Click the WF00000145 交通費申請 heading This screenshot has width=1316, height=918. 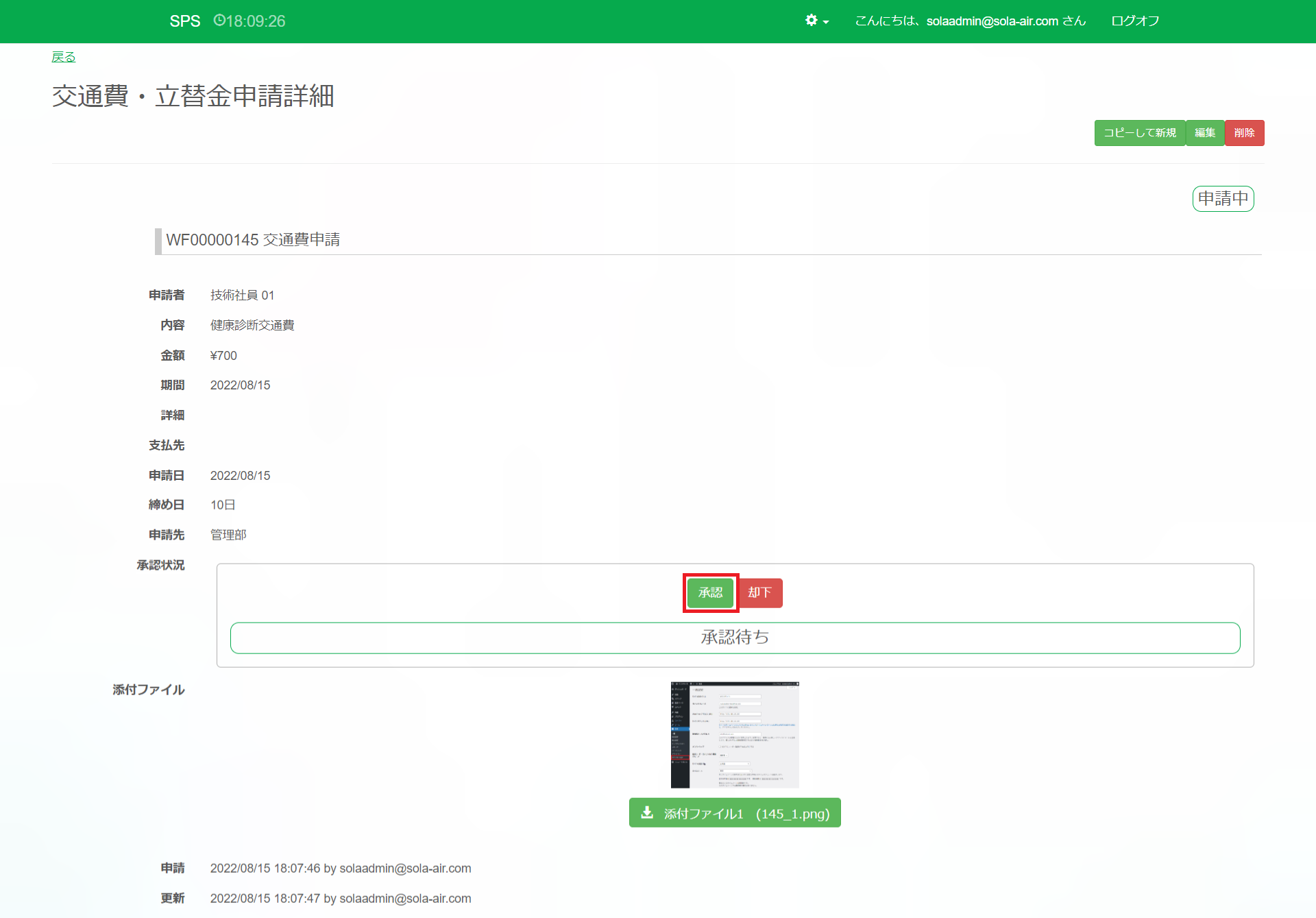(253, 240)
